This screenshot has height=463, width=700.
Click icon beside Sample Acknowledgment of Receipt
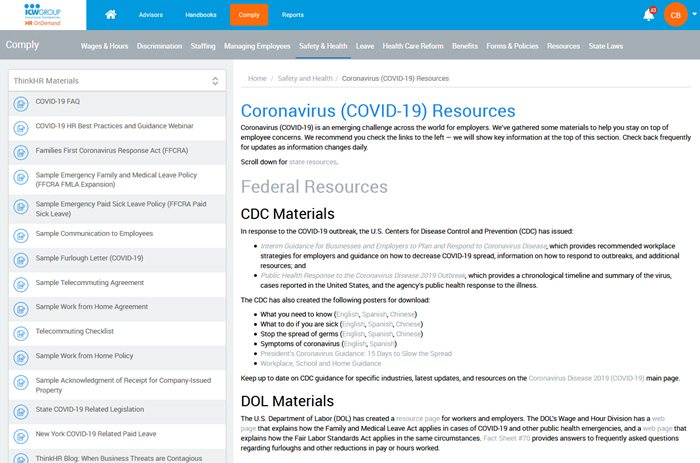[x=21, y=383]
